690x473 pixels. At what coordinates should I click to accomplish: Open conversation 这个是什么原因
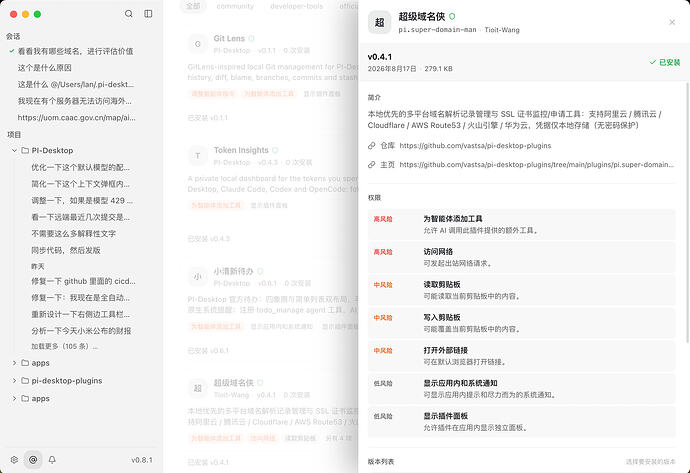44,68
